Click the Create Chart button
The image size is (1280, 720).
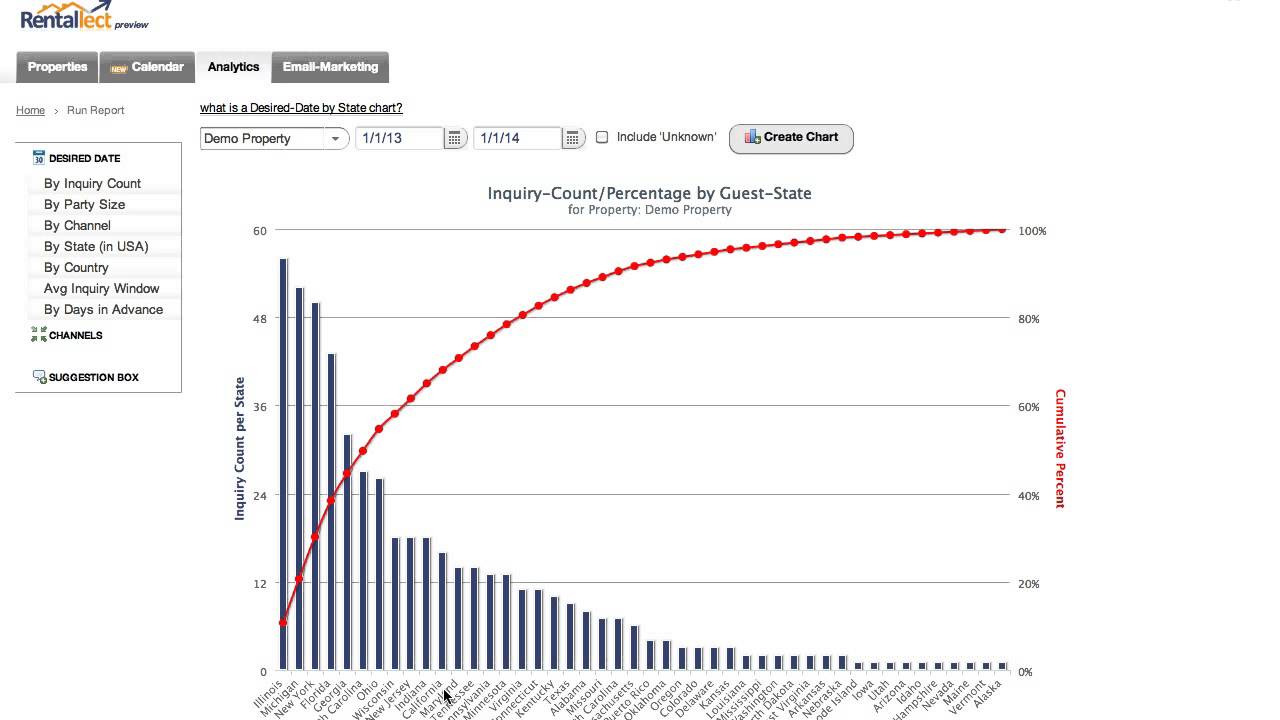click(x=791, y=138)
